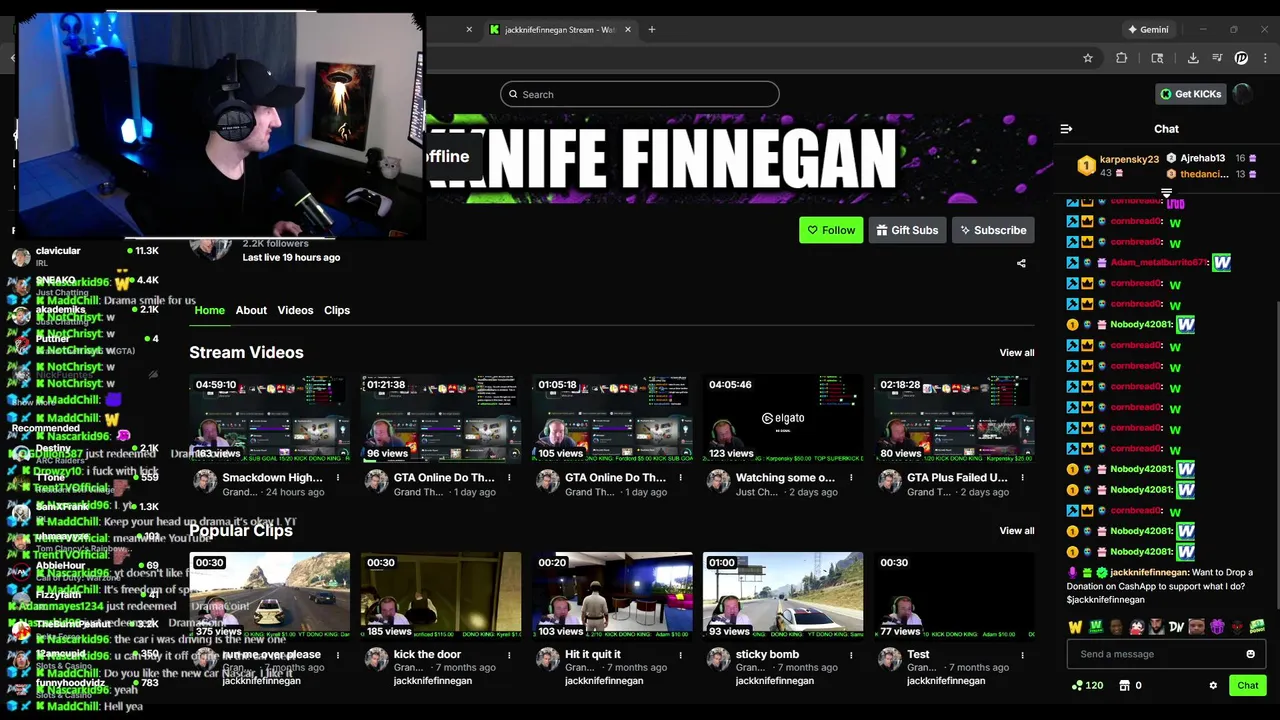Click Adam_metalburrito67 username in chat

1159,262
